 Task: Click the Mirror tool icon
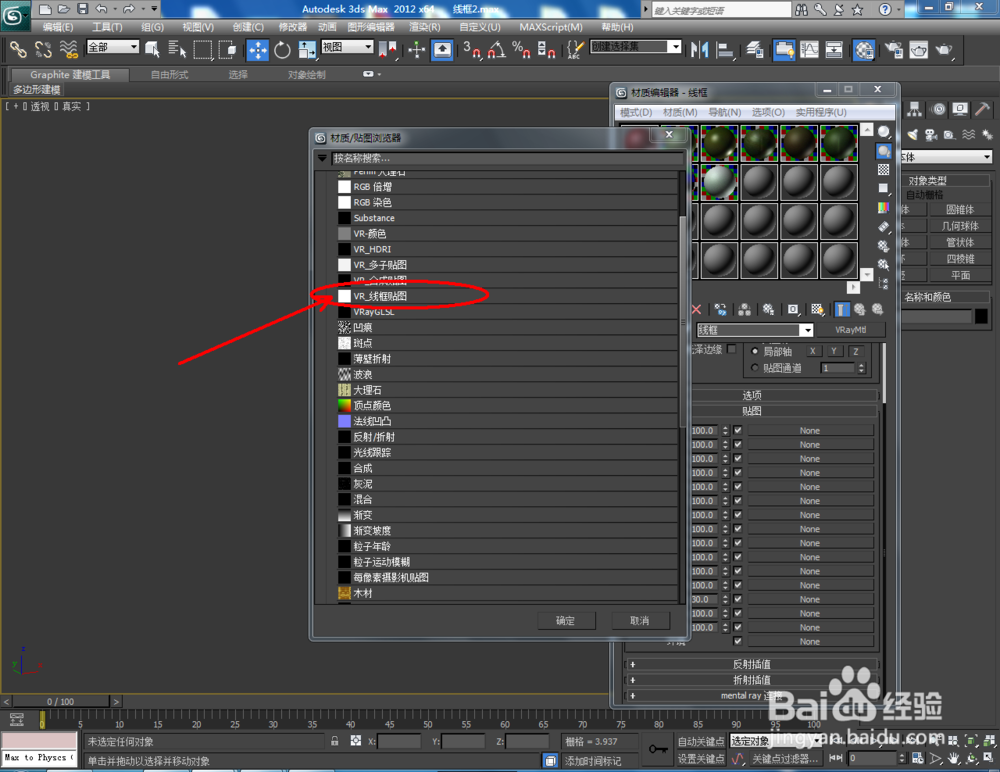pyautogui.click(x=700, y=50)
